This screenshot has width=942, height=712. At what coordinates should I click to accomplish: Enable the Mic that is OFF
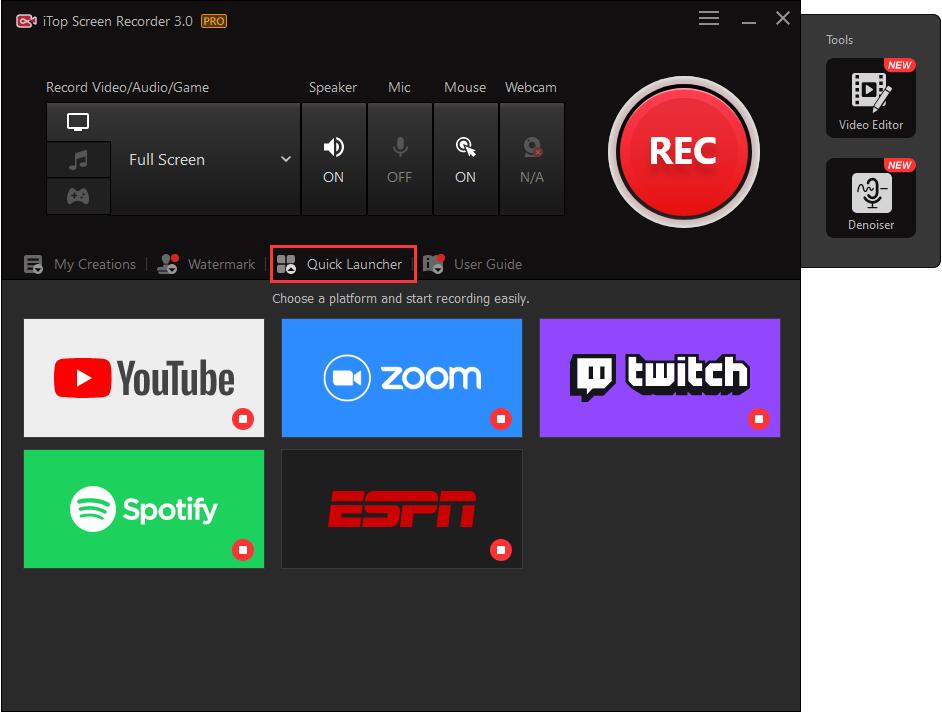400,159
